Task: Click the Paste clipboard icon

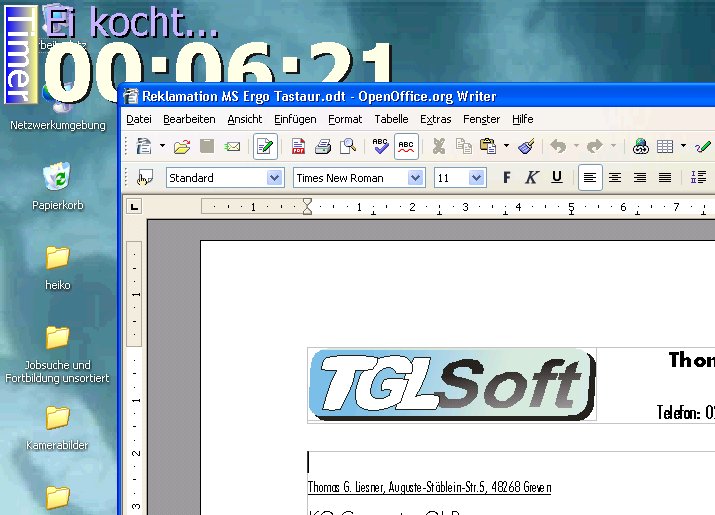Action: point(488,146)
